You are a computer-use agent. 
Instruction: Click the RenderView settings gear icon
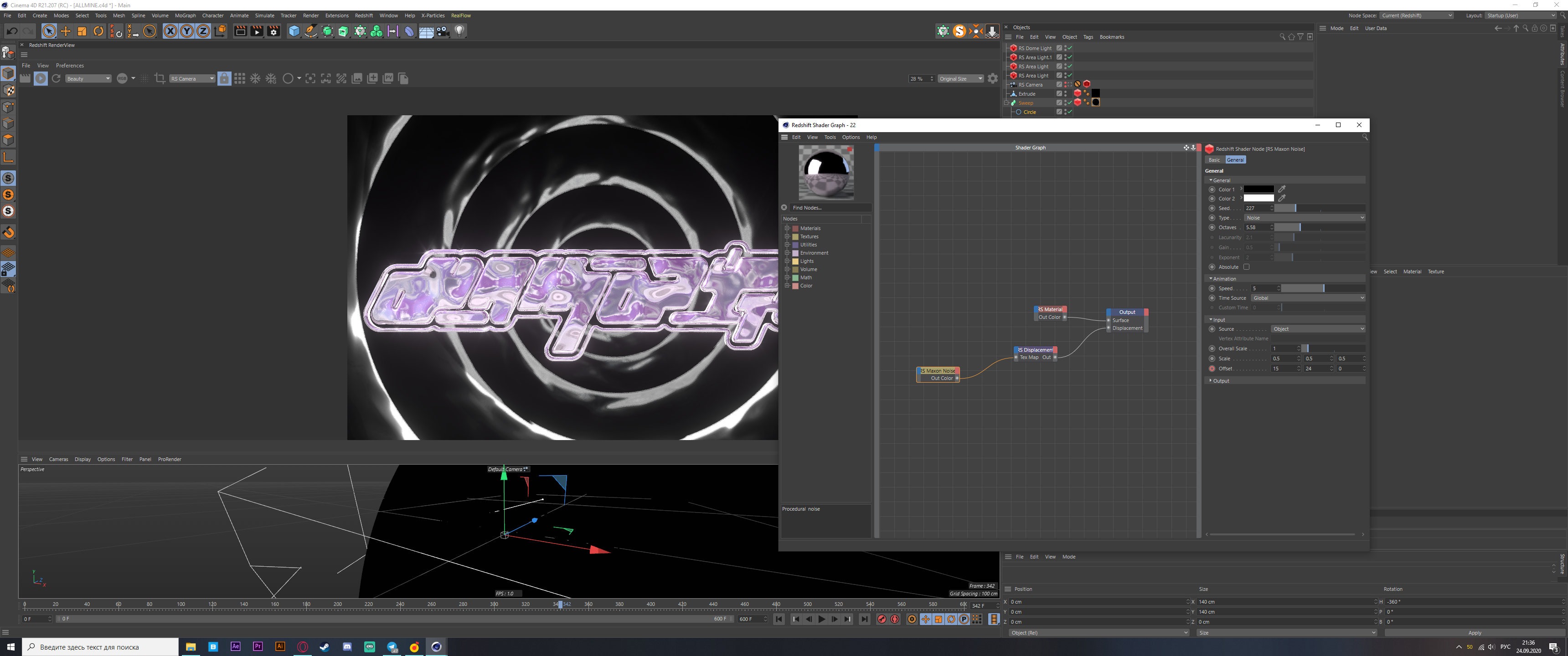point(993,78)
